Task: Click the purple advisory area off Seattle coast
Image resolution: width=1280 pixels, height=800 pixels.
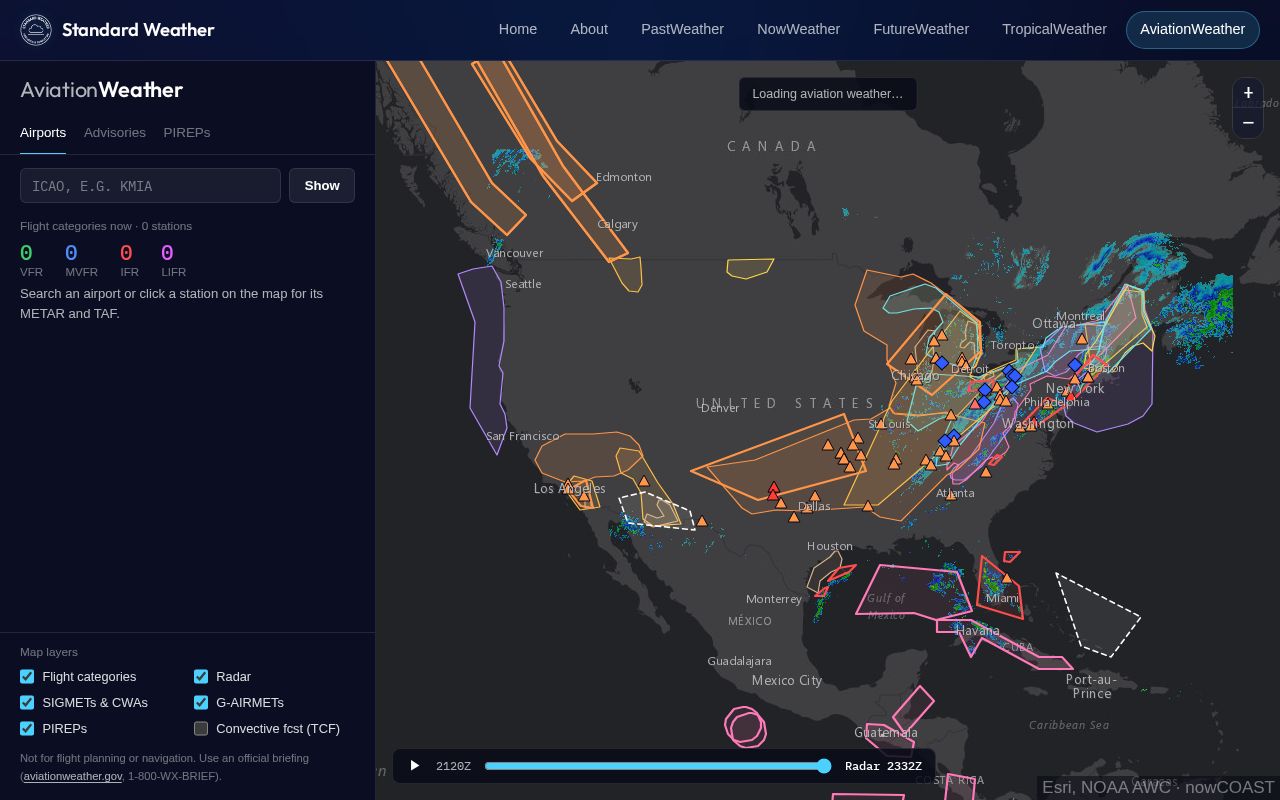Action: [x=486, y=360]
